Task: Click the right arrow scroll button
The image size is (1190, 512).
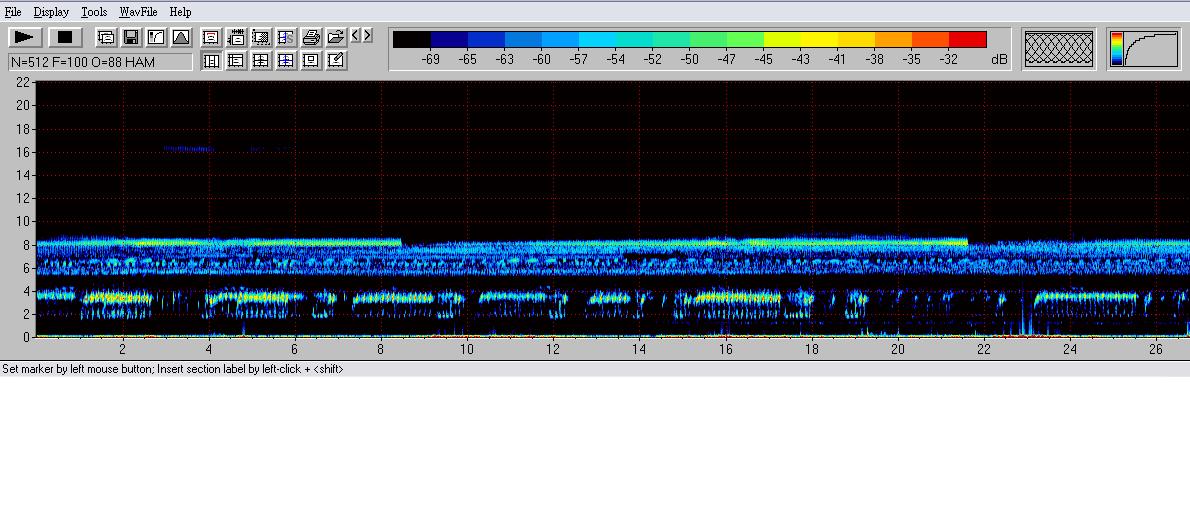Action: tap(367, 36)
